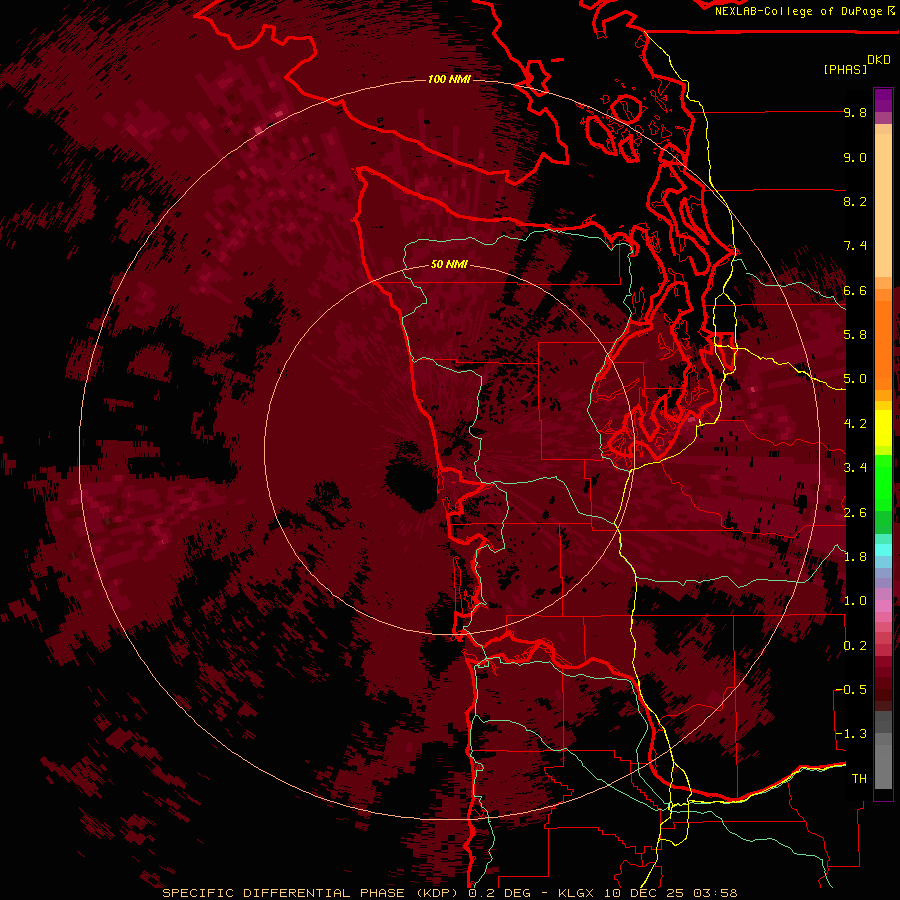Click the 4.2 legend value
Screen dimensions: 900x900
coord(855,424)
